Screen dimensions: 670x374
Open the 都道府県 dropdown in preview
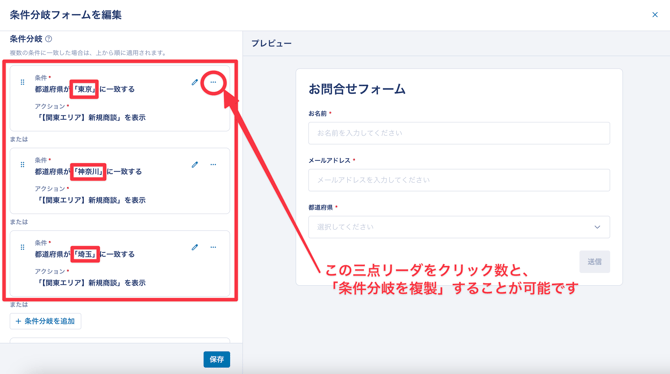pyautogui.click(x=459, y=227)
